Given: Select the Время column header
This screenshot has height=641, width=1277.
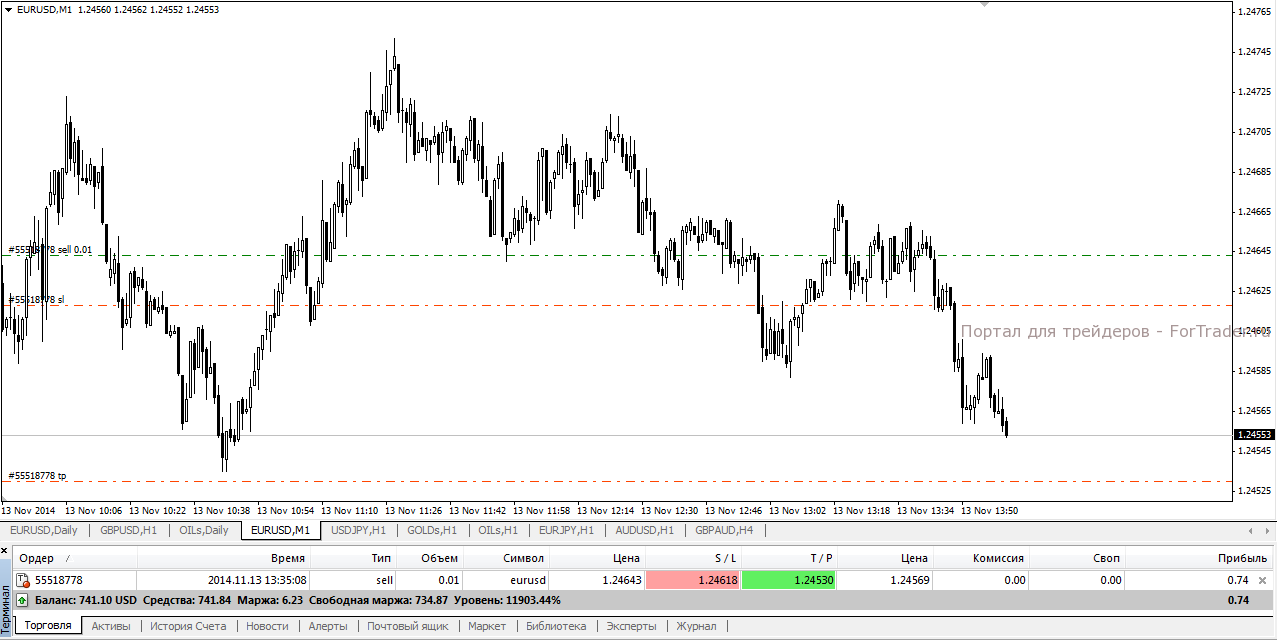Looking at the screenshot, I should (287, 558).
